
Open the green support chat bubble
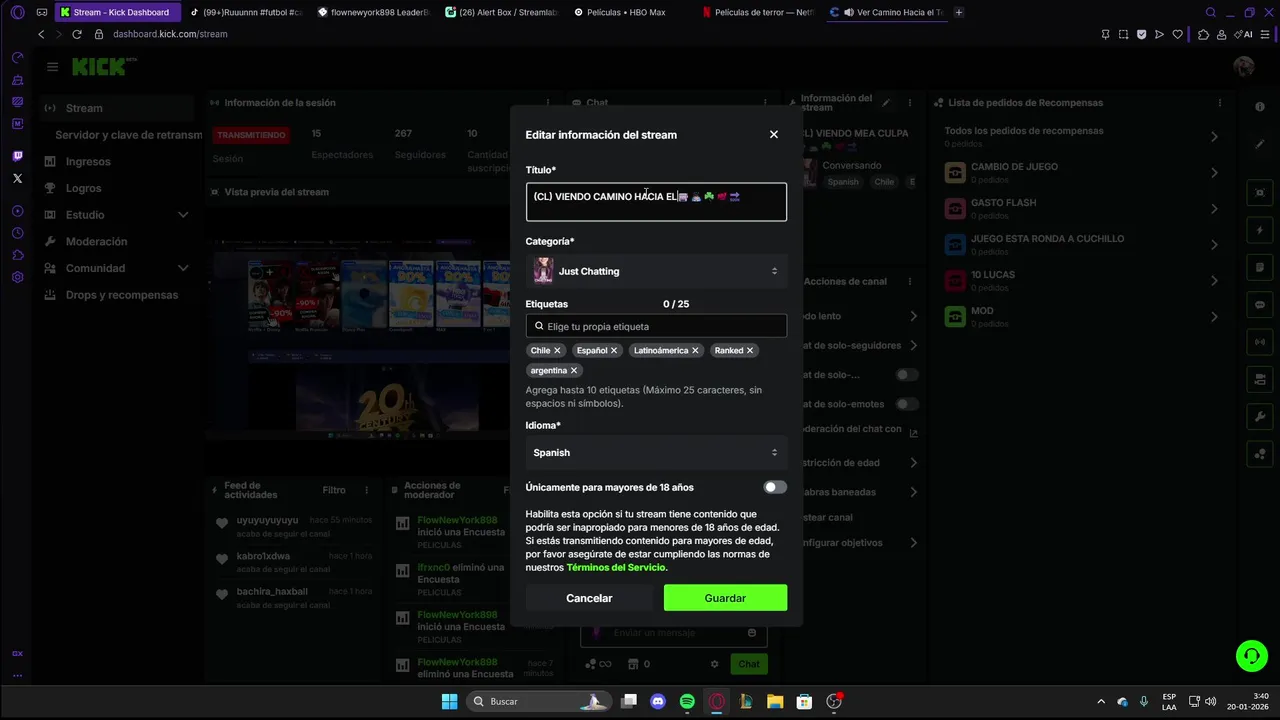1251,656
